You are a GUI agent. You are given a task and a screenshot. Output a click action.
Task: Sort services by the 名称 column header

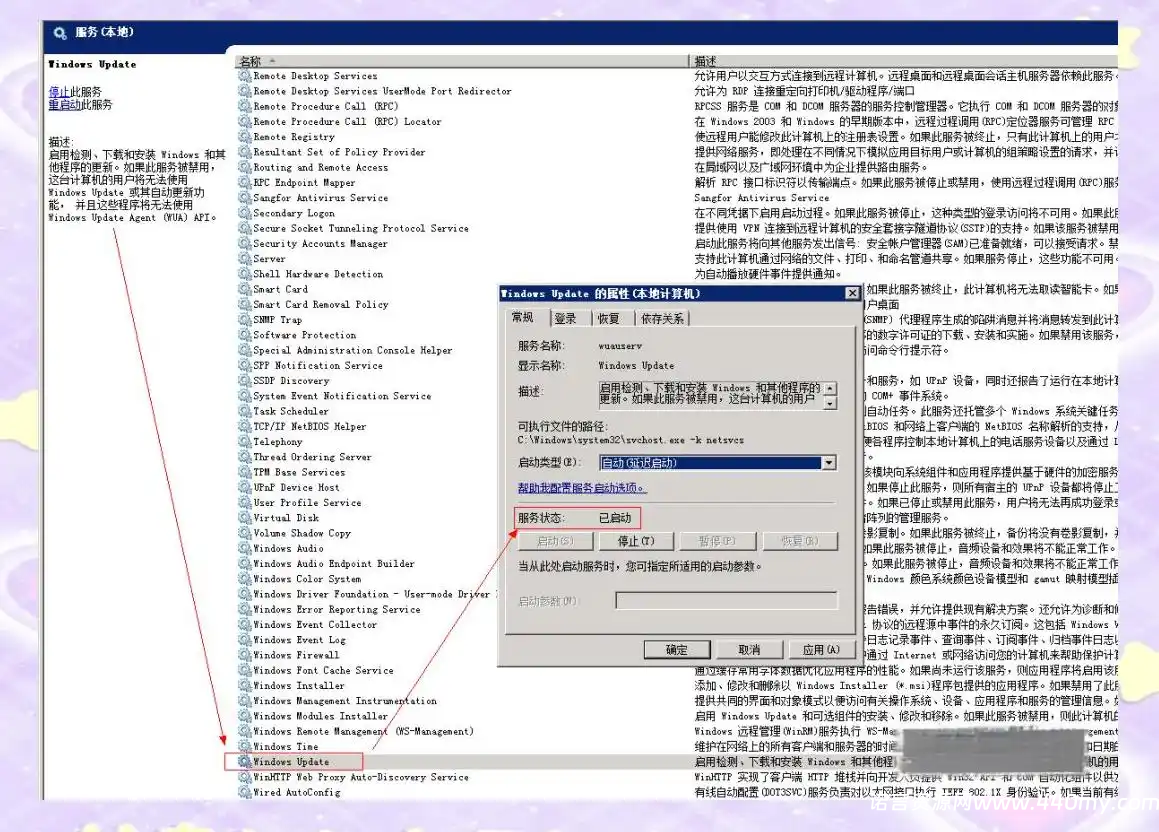[x=462, y=61]
